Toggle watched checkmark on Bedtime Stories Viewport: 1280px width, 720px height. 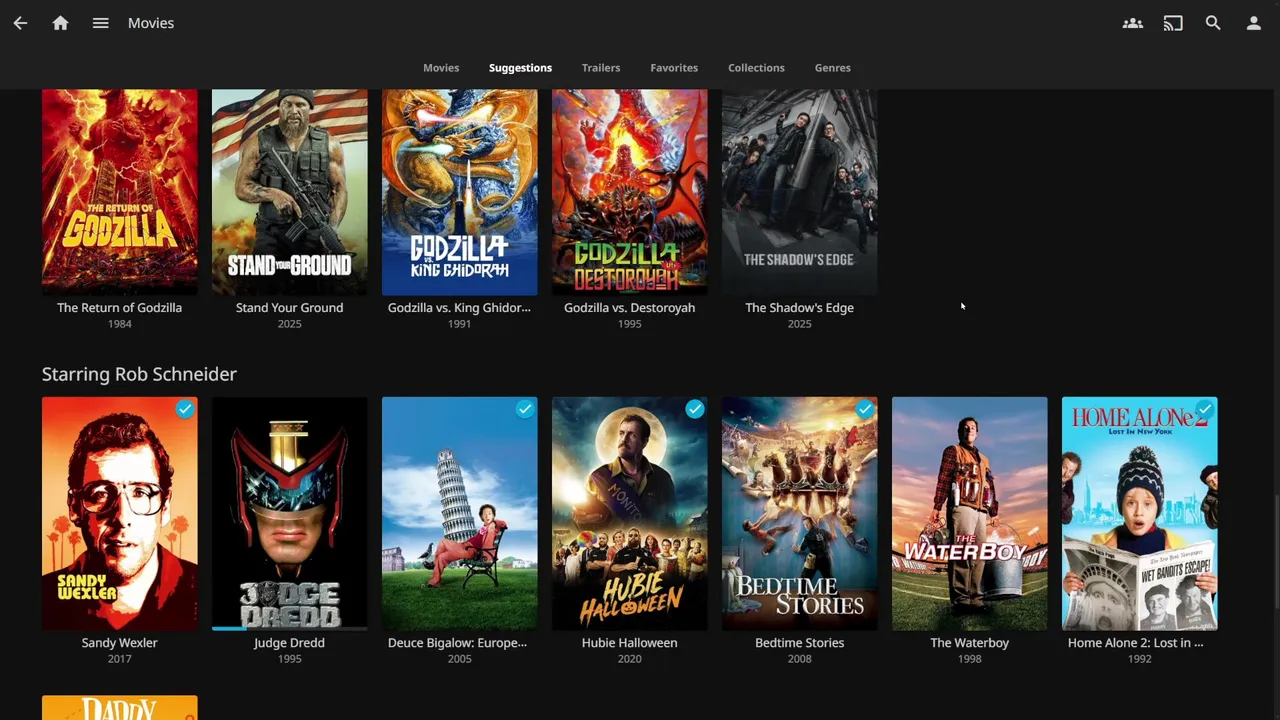pyautogui.click(x=865, y=409)
